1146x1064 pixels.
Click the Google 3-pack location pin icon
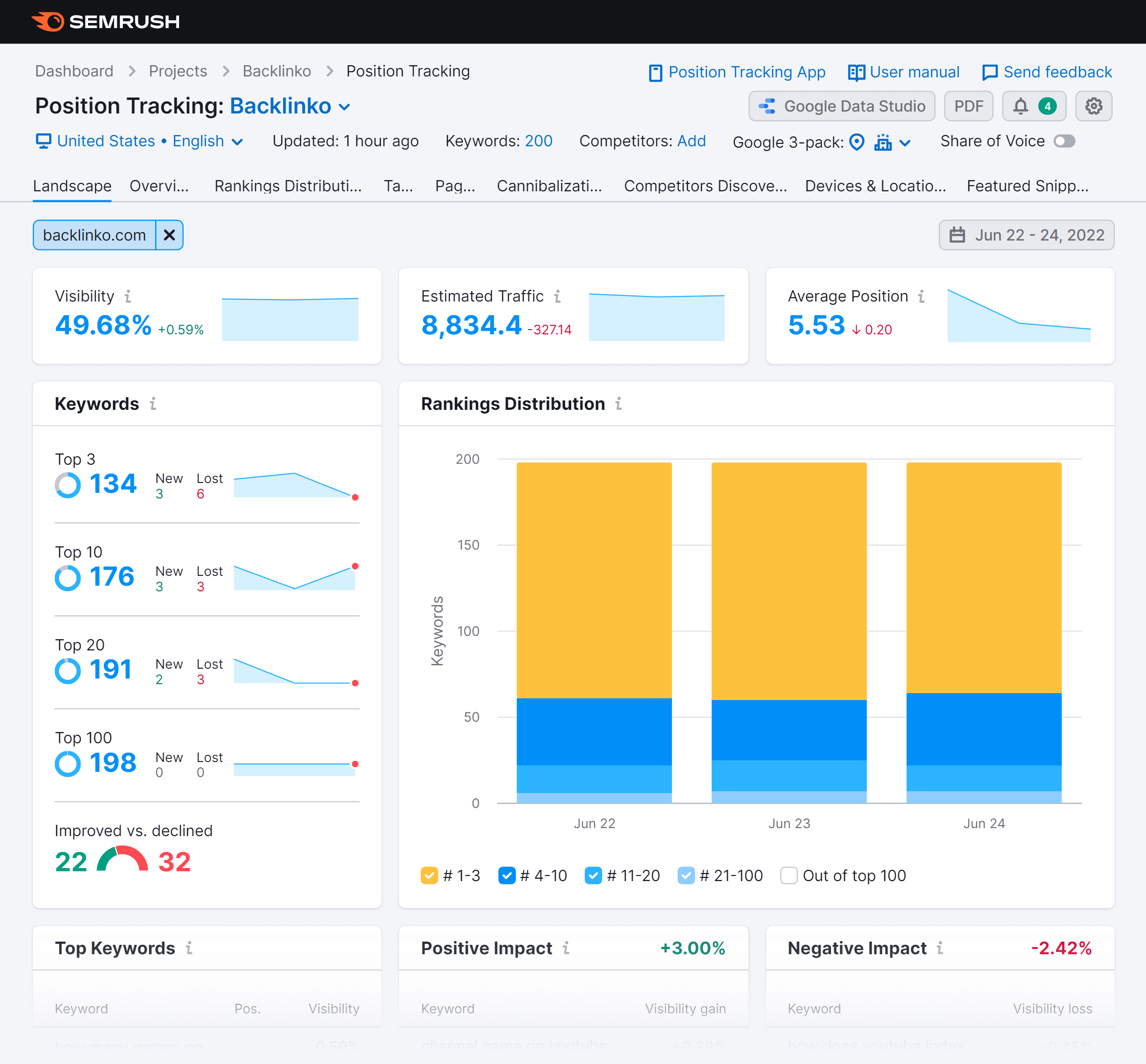click(x=857, y=142)
